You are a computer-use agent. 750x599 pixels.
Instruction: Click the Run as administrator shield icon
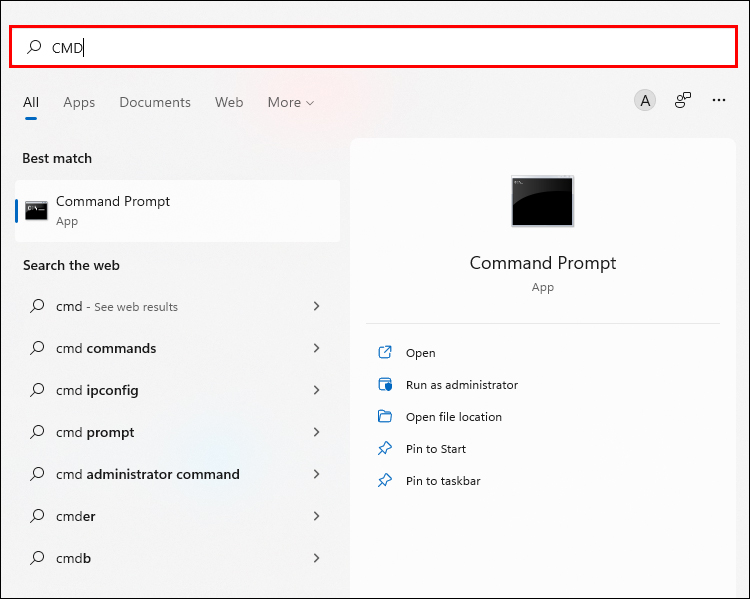385,385
